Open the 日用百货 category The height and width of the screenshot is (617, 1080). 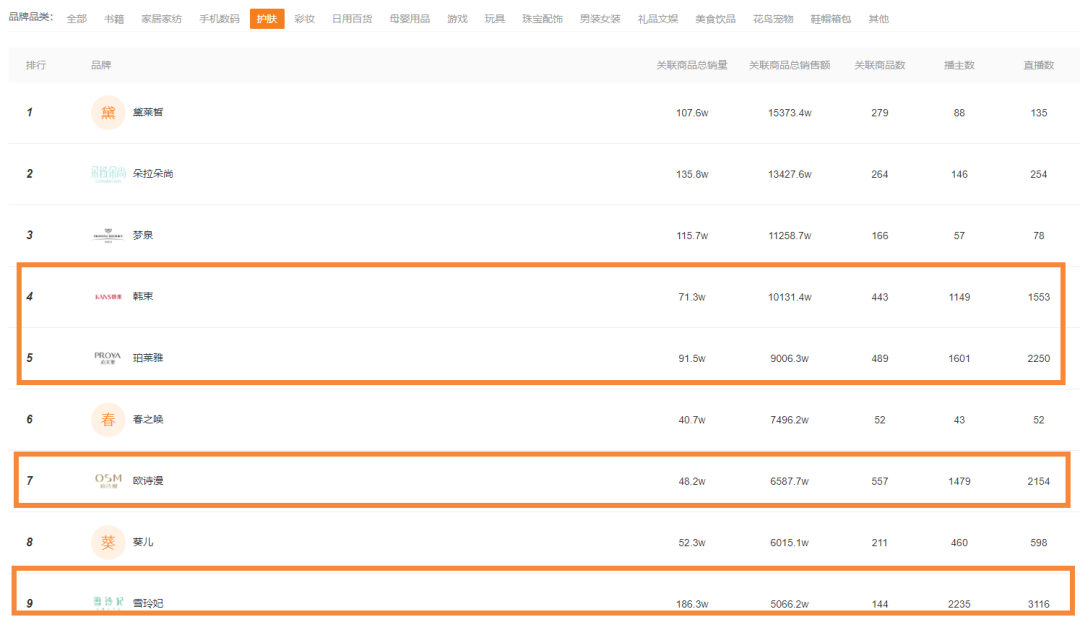(352, 19)
